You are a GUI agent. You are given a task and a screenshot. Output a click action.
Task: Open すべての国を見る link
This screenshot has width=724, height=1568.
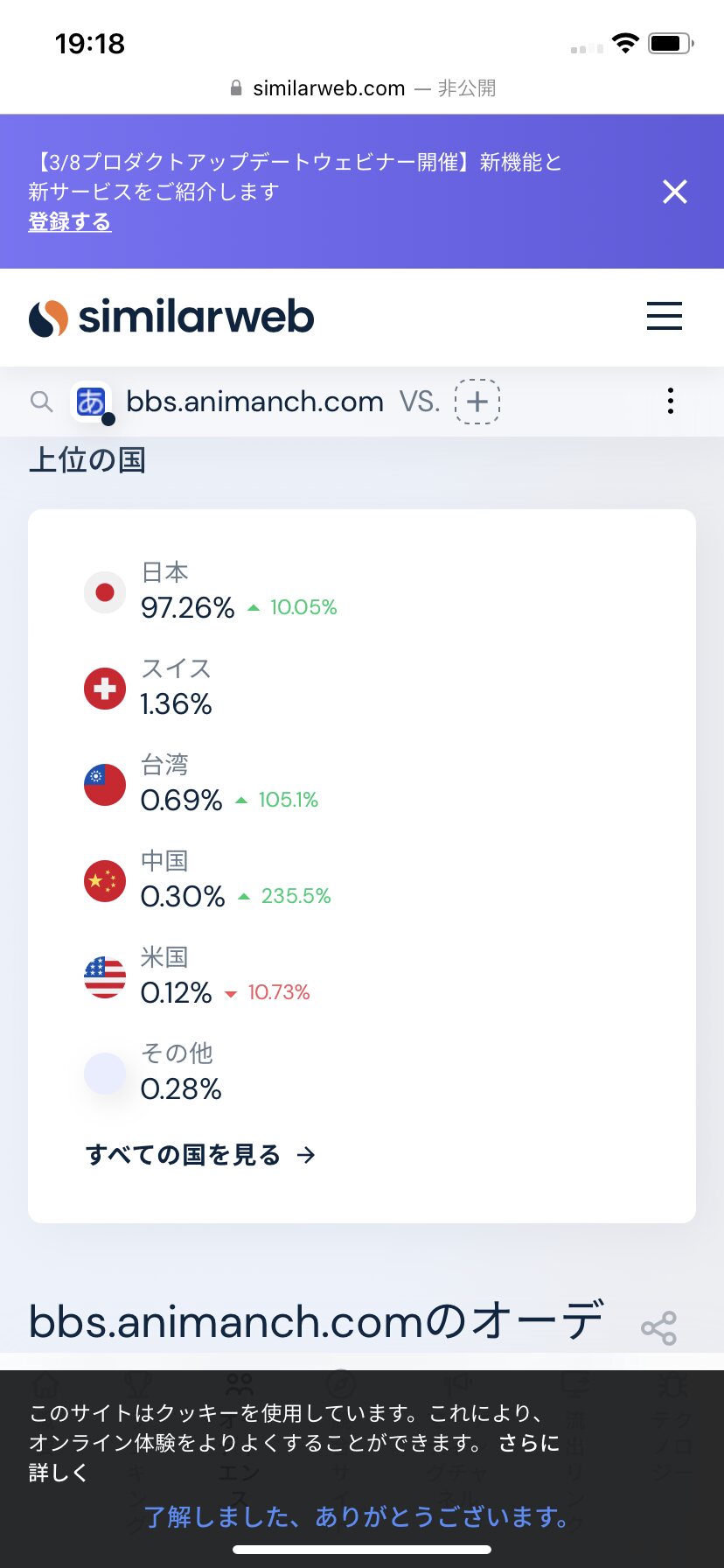click(200, 1155)
